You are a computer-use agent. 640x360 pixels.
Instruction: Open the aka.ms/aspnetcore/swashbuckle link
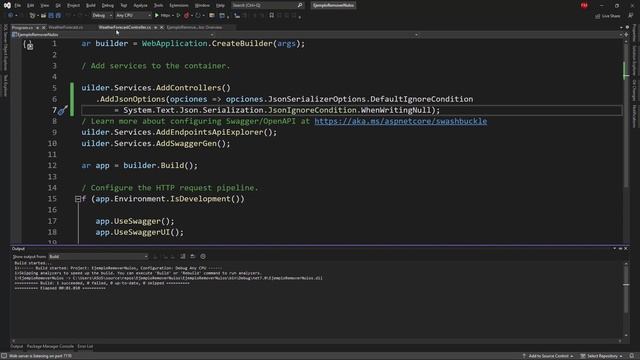[400, 121]
